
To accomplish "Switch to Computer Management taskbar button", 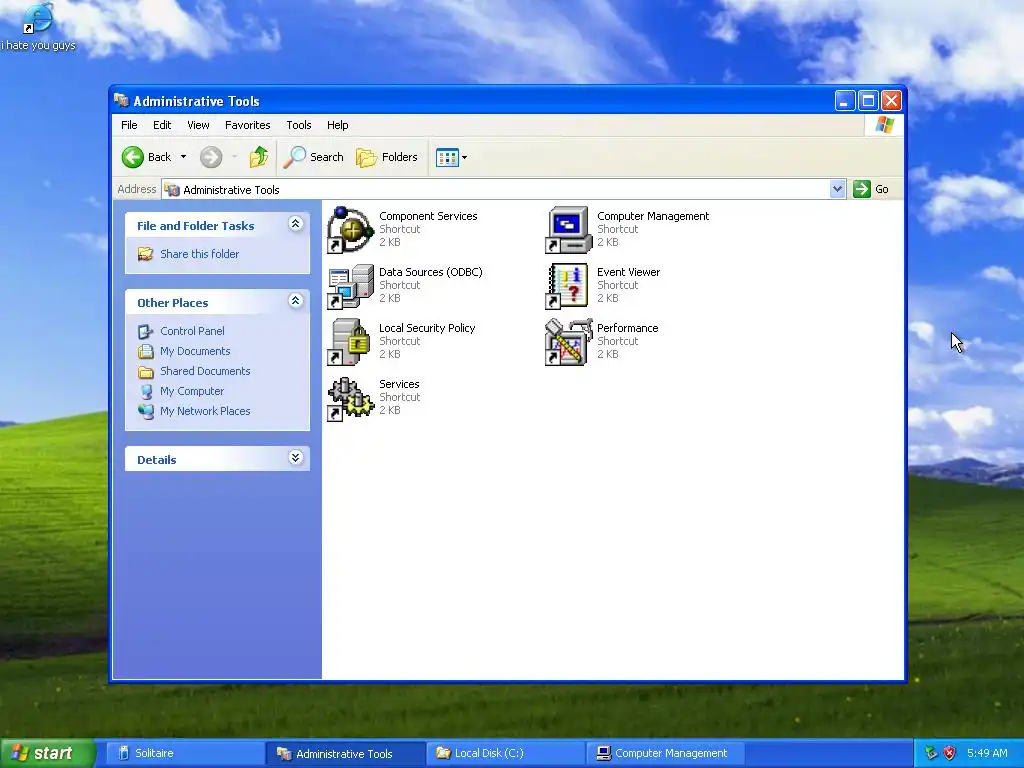I will tap(665, 753).
